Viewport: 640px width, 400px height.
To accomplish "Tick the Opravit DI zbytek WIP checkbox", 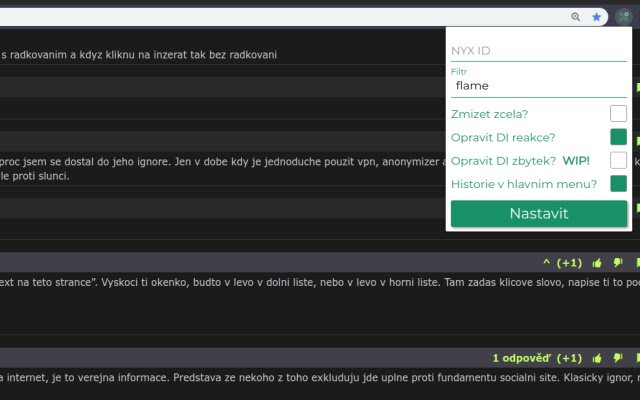I will (618, 160).
